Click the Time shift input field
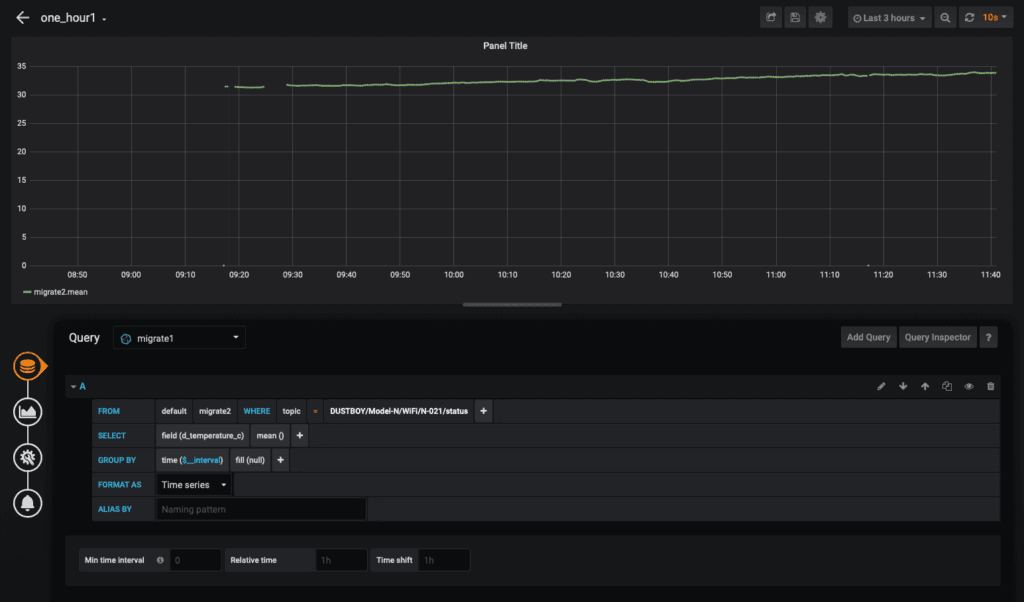Viewport: 1024px width, 602px height. (443, 560)
